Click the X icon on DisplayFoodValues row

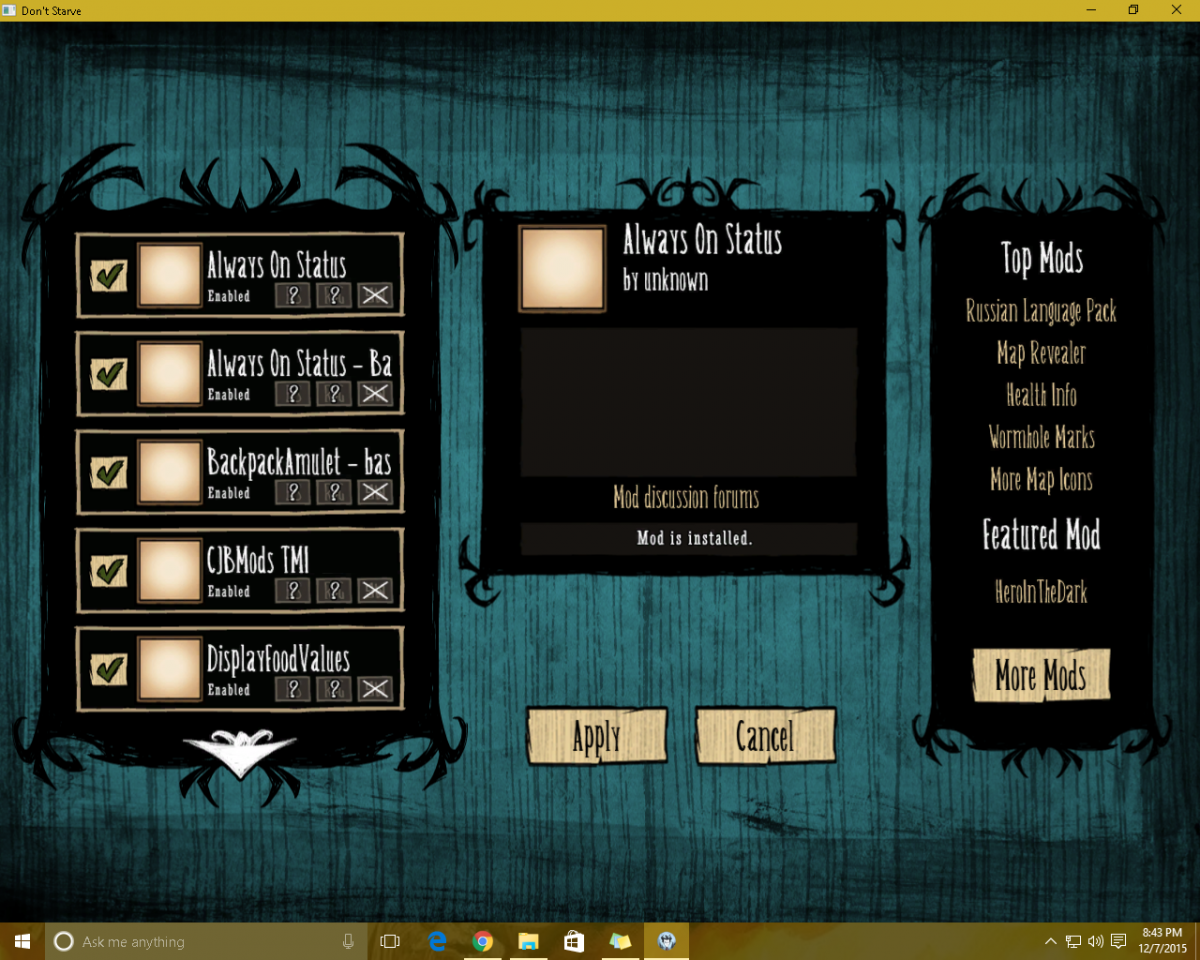375,689
